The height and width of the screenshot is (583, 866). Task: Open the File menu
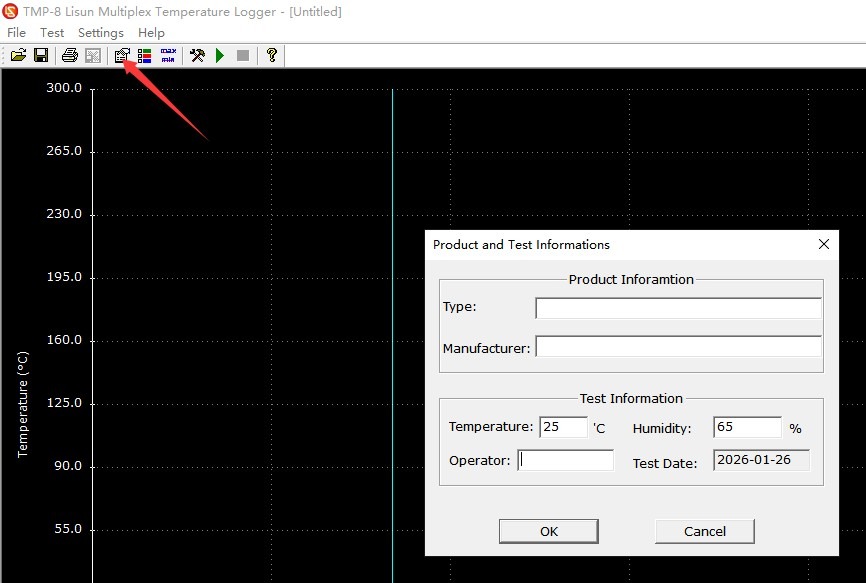pyautogui.click(x=17, y=33)
